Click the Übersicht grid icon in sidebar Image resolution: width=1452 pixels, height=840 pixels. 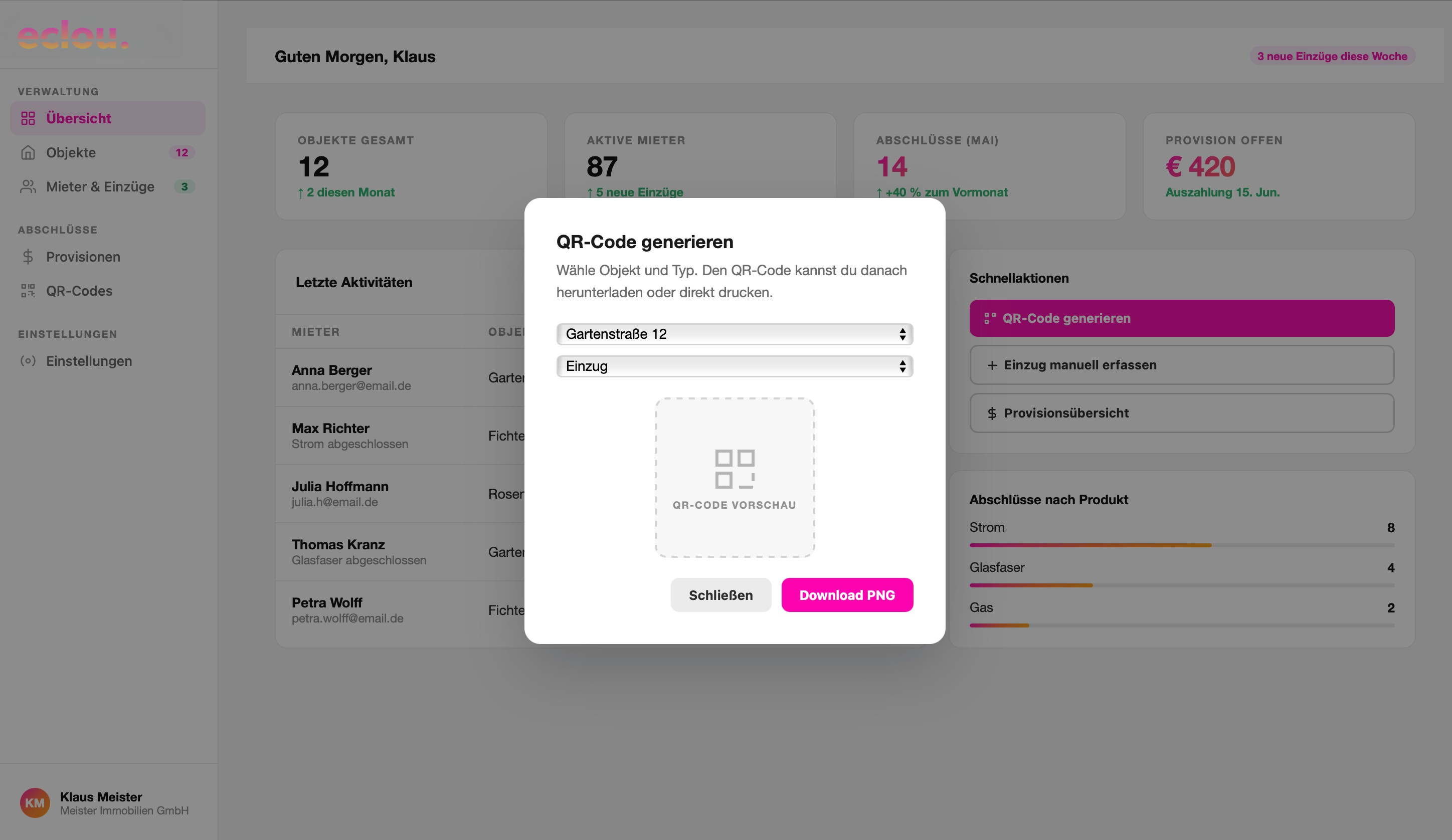(x=28, y=118)
